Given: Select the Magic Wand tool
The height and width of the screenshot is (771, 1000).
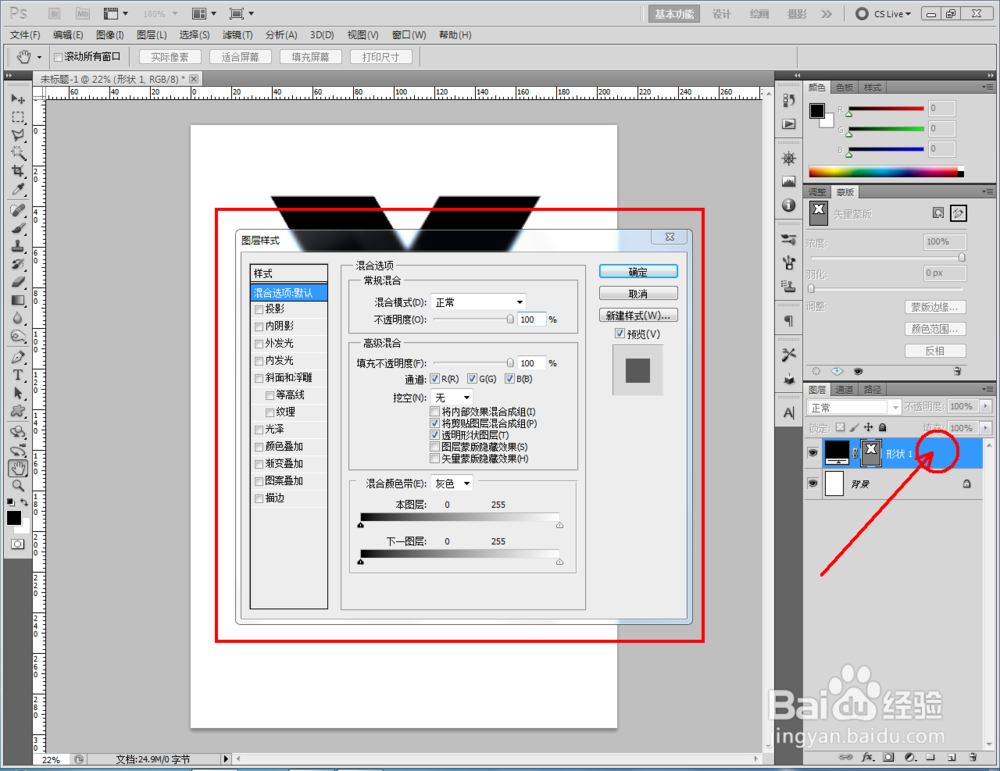Looking at the screenshot, I should click(18, 153).
